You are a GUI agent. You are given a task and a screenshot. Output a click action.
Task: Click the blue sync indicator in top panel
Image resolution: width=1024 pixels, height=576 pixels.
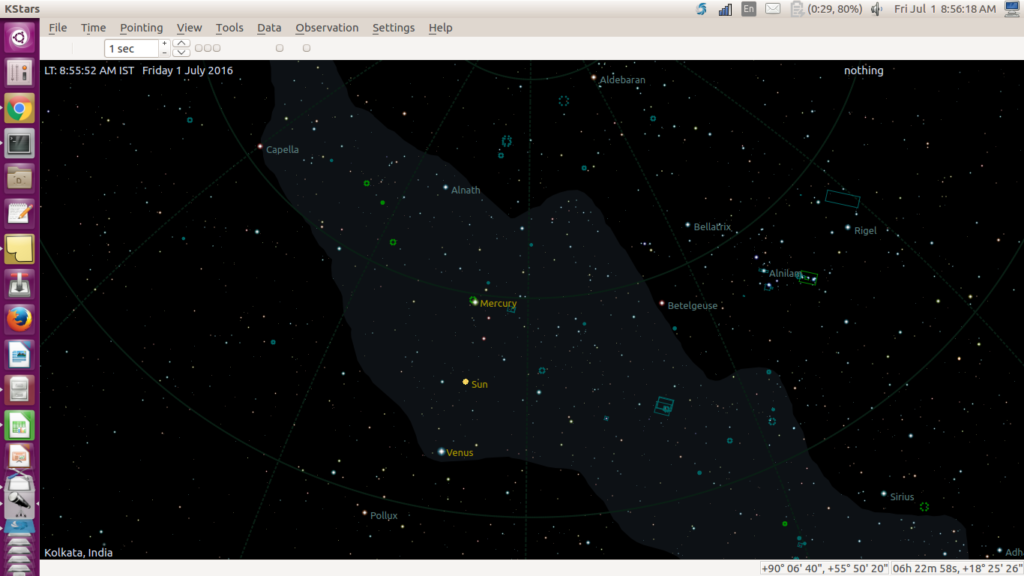701,9
